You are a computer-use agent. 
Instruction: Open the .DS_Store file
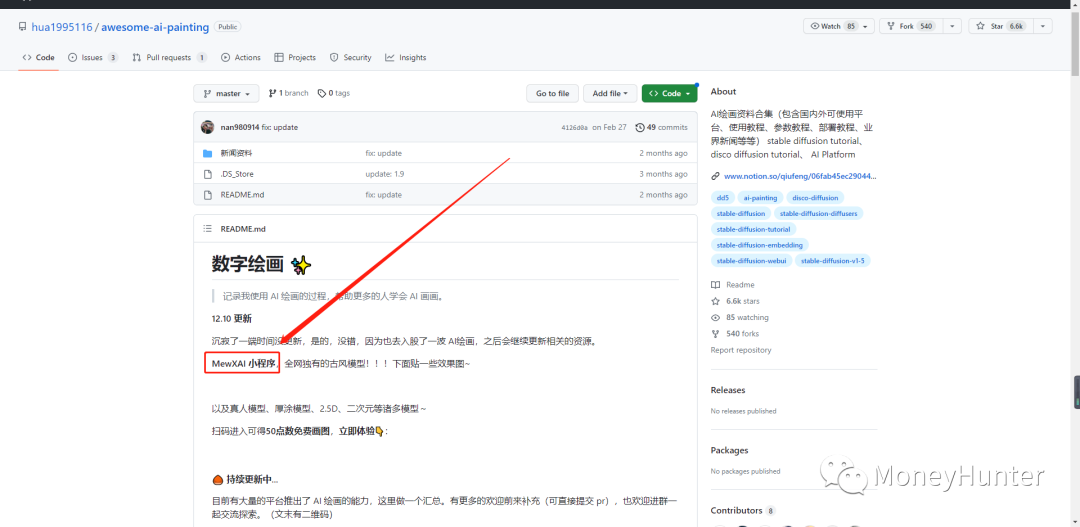[237, 174]
